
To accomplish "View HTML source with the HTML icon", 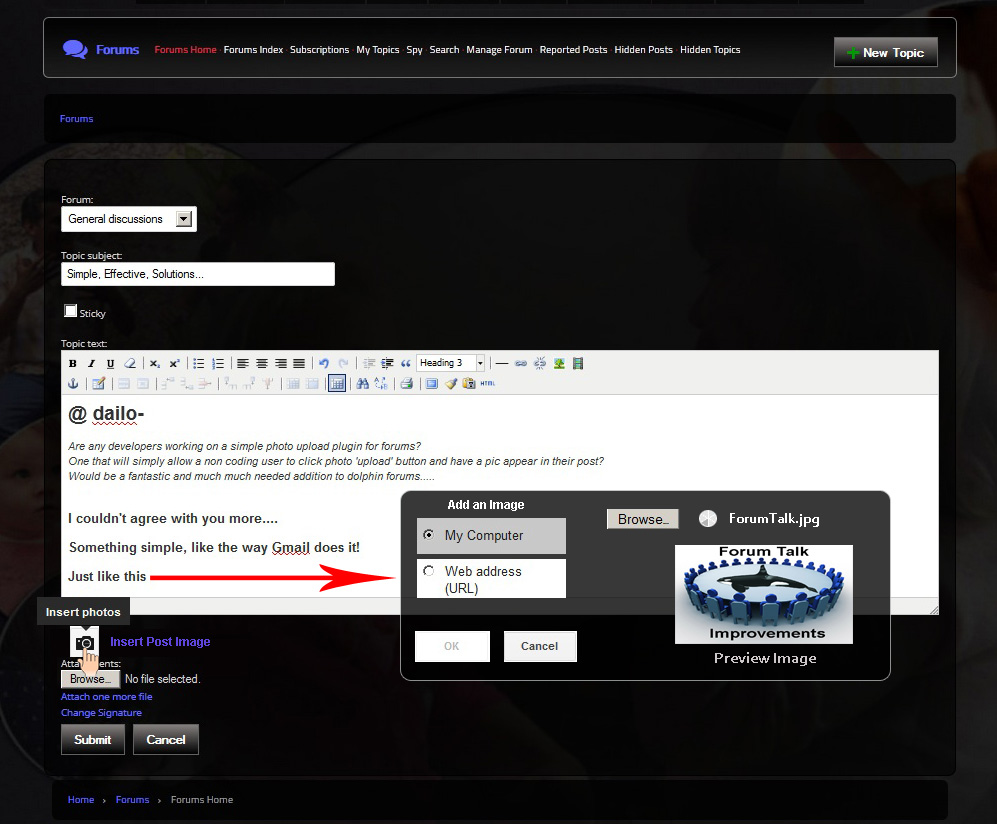I will (487, 382).
